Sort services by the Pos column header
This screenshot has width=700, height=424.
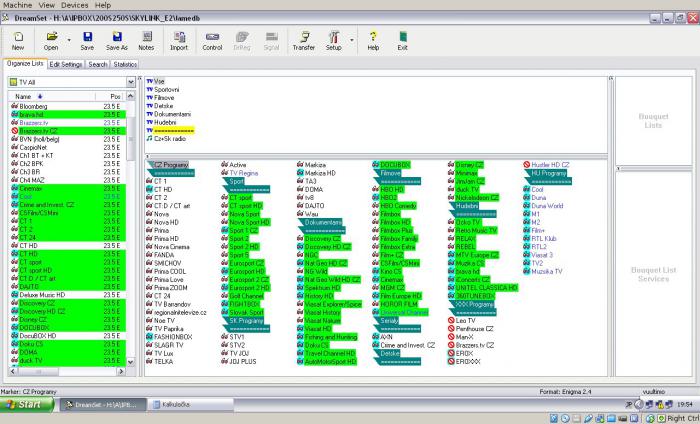pos(111,96)
